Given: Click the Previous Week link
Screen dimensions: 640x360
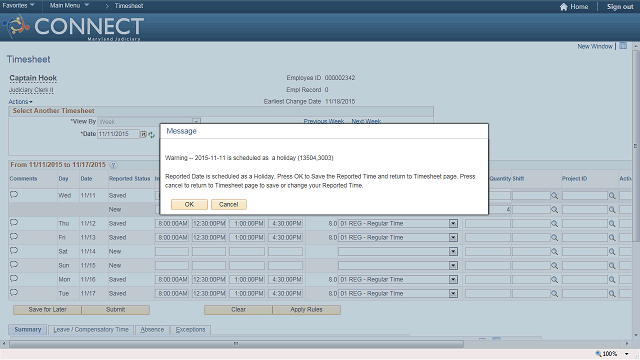Looking at the screenshot, I should point(324,121).
